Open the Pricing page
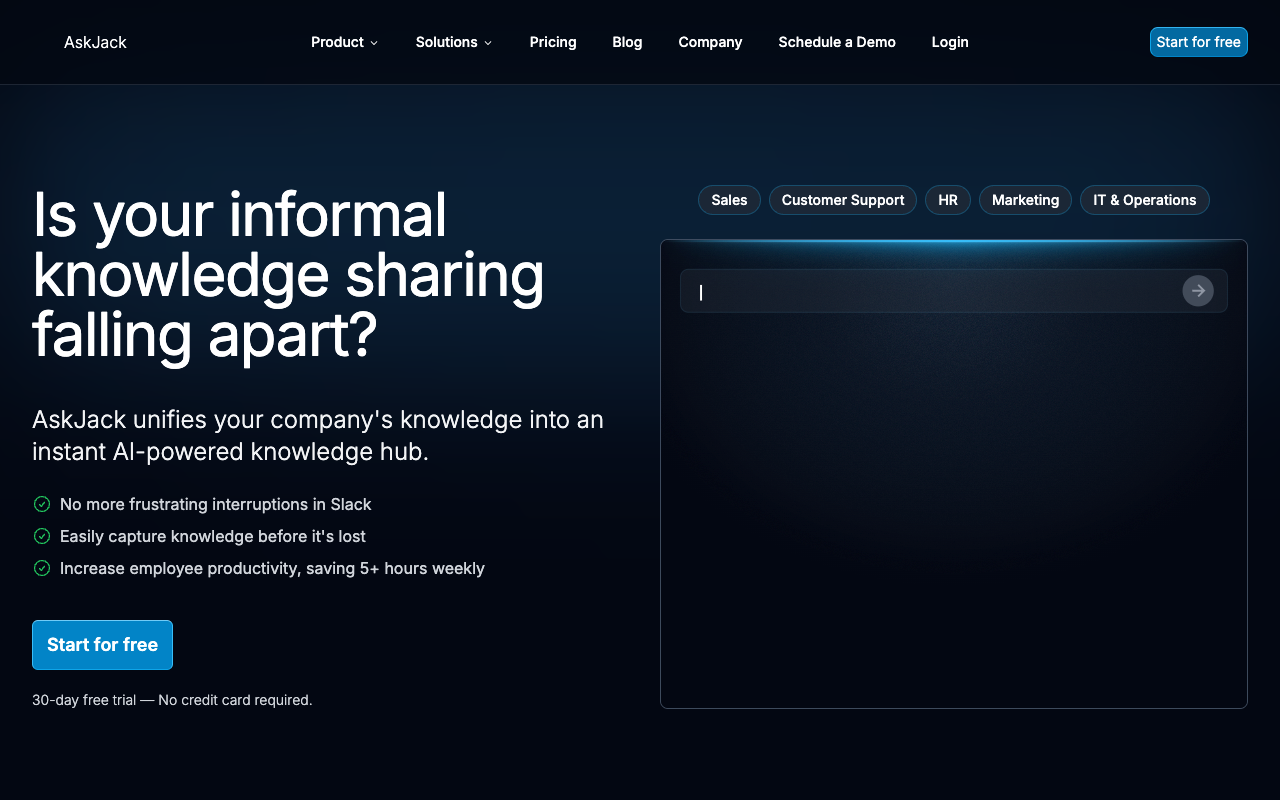1280x800 pixels. click(x=553, y=42)
